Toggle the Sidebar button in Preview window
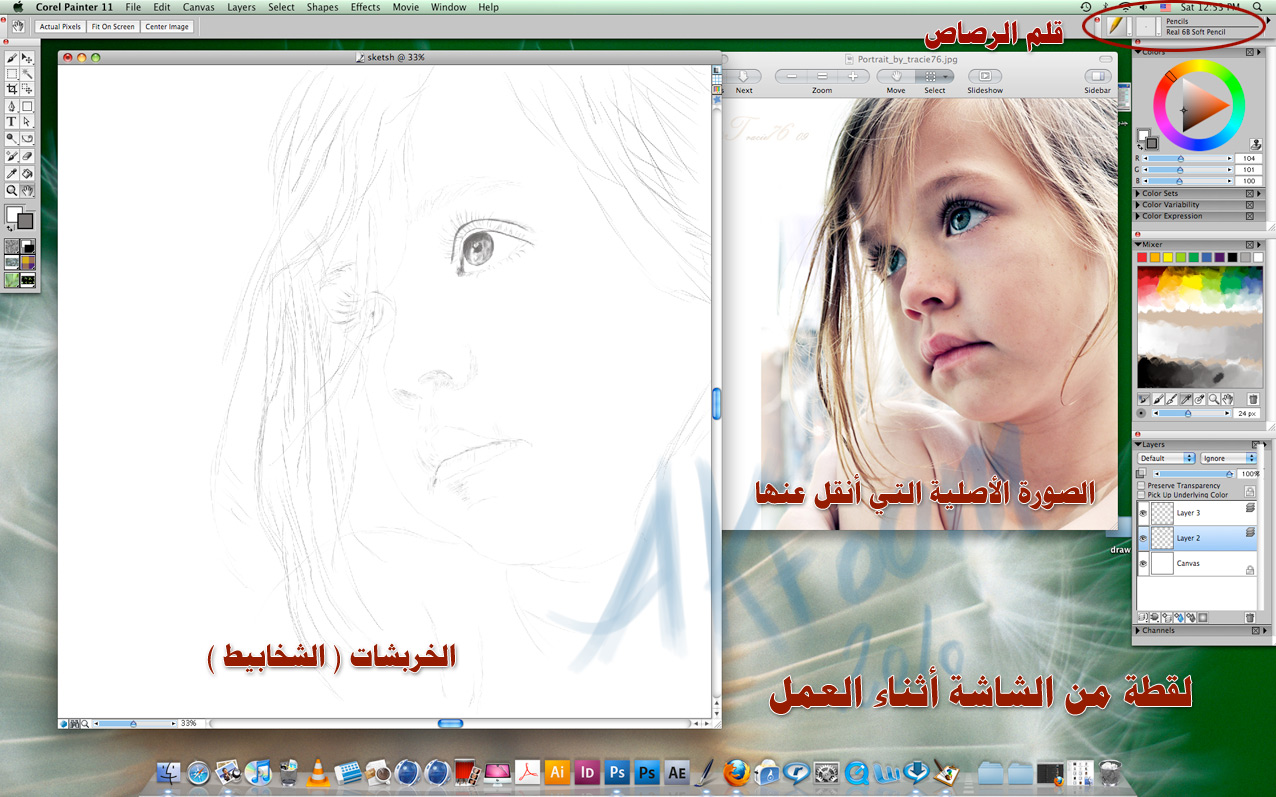Viewport: 1276px width, 797px height. pos(1097,76)
